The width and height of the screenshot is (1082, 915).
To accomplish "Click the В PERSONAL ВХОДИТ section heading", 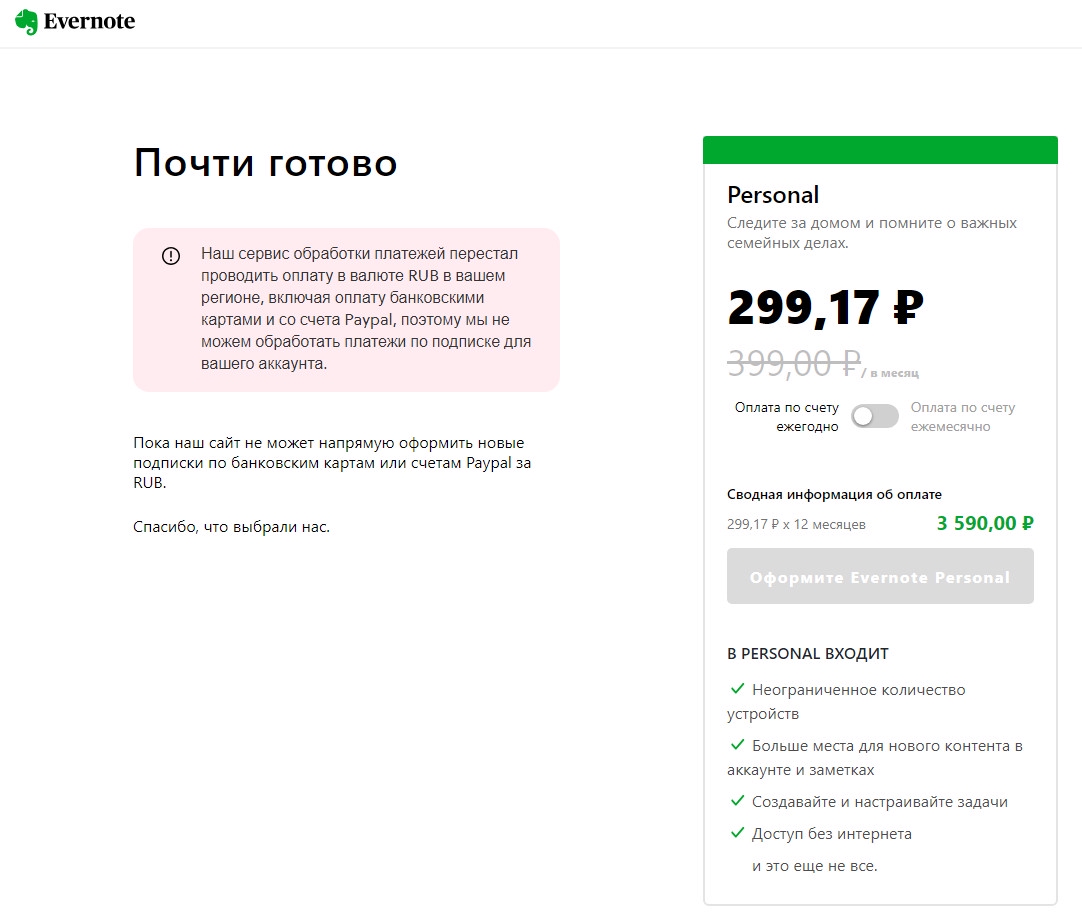I will point(807,653).
